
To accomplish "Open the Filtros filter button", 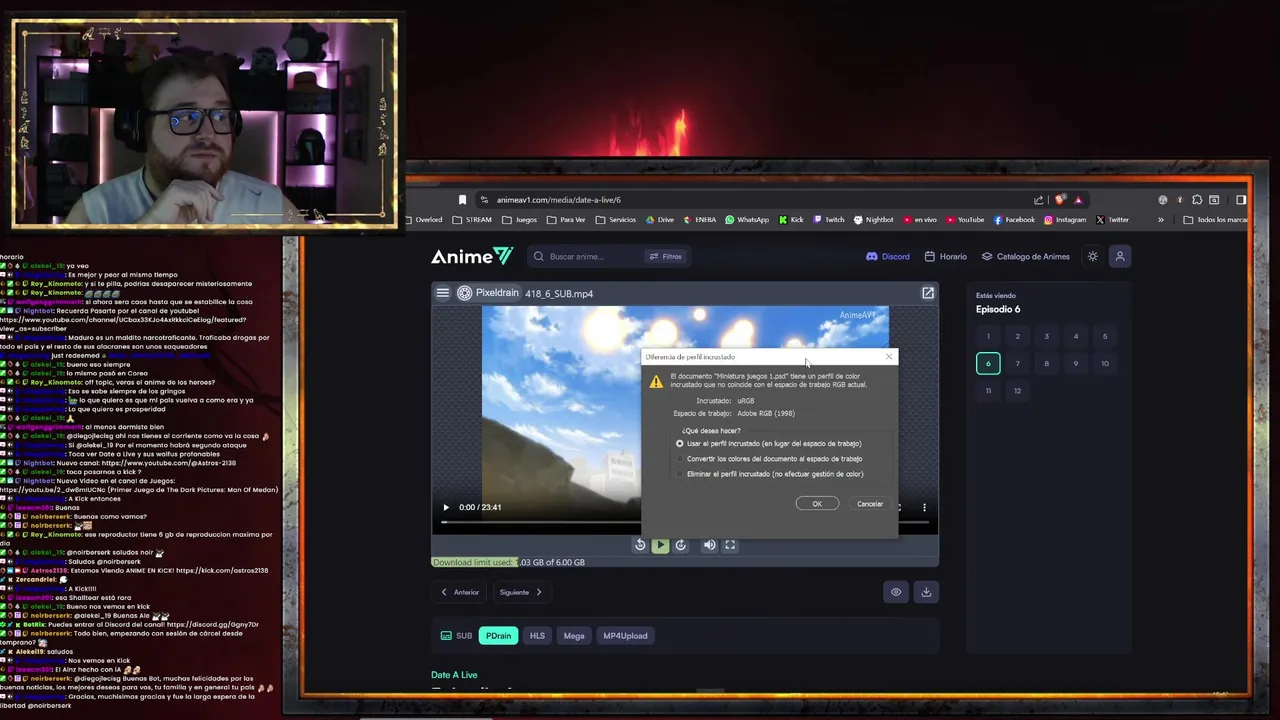I will [666, 256].
